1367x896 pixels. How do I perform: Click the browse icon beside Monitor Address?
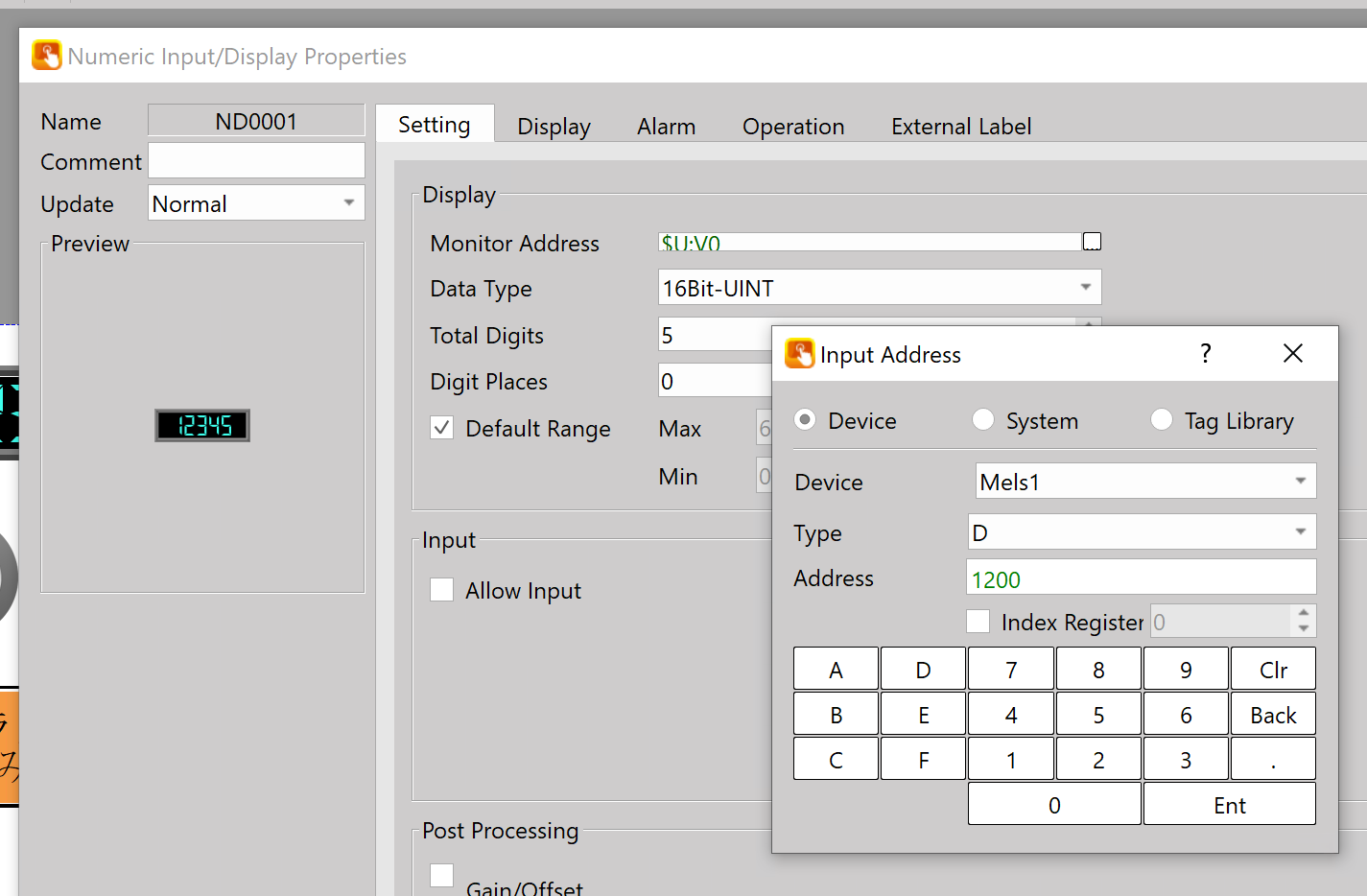click(1092, 242)
